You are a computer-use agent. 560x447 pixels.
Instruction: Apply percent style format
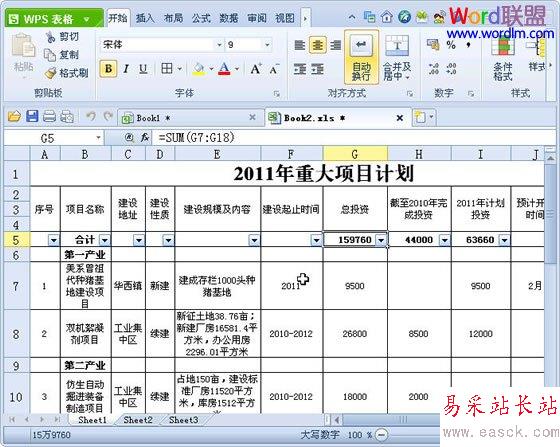[451, 45]
